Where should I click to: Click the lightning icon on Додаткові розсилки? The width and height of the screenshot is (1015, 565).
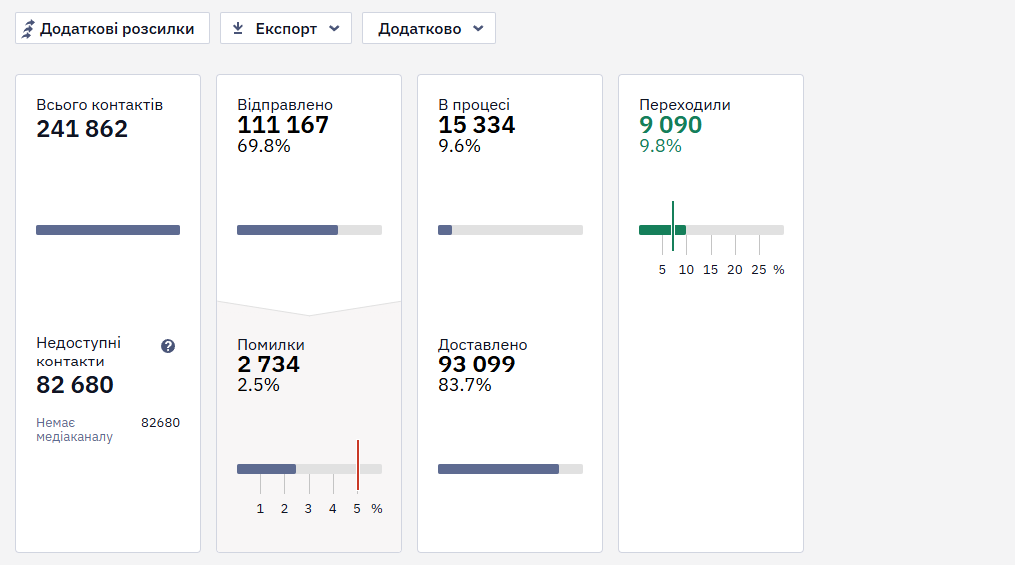(x=28, y=29)
